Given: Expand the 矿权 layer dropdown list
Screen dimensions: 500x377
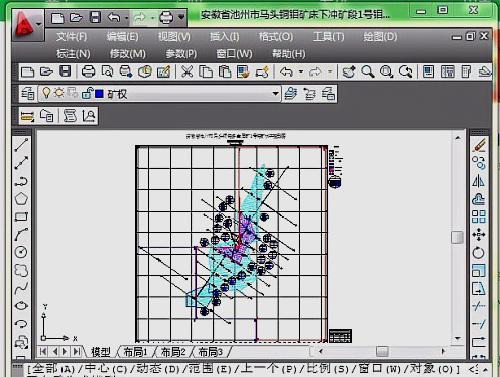Looking at the screenshot, I should [x=275, y=94].
